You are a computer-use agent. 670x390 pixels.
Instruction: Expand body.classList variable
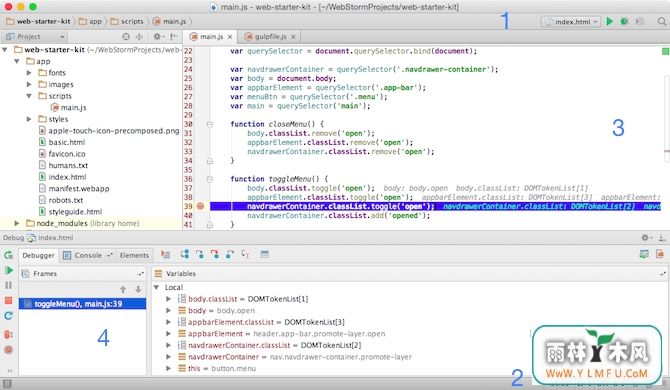click(x=169, y=299)
